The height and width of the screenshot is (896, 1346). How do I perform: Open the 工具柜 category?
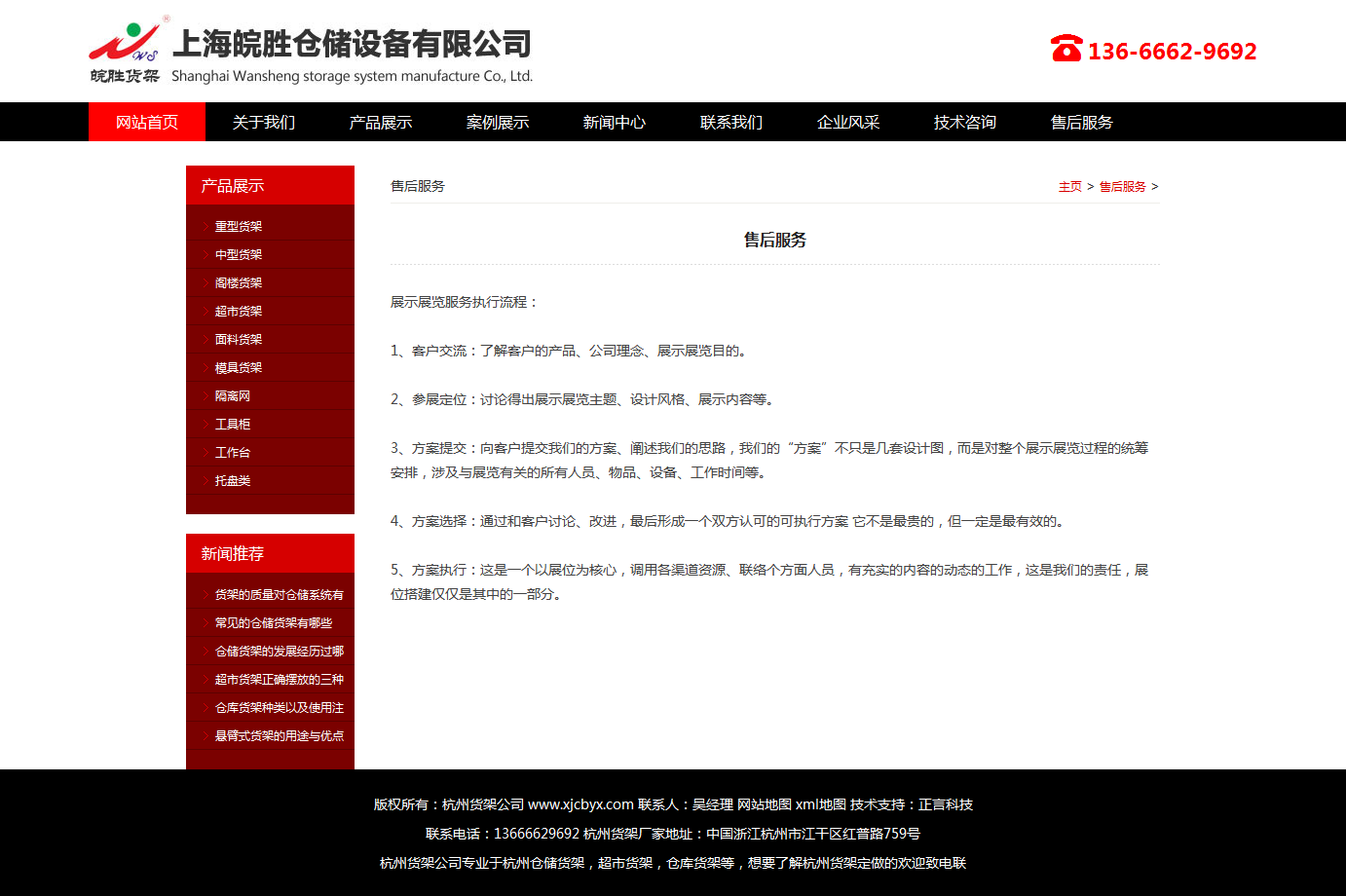coord(233,424)
